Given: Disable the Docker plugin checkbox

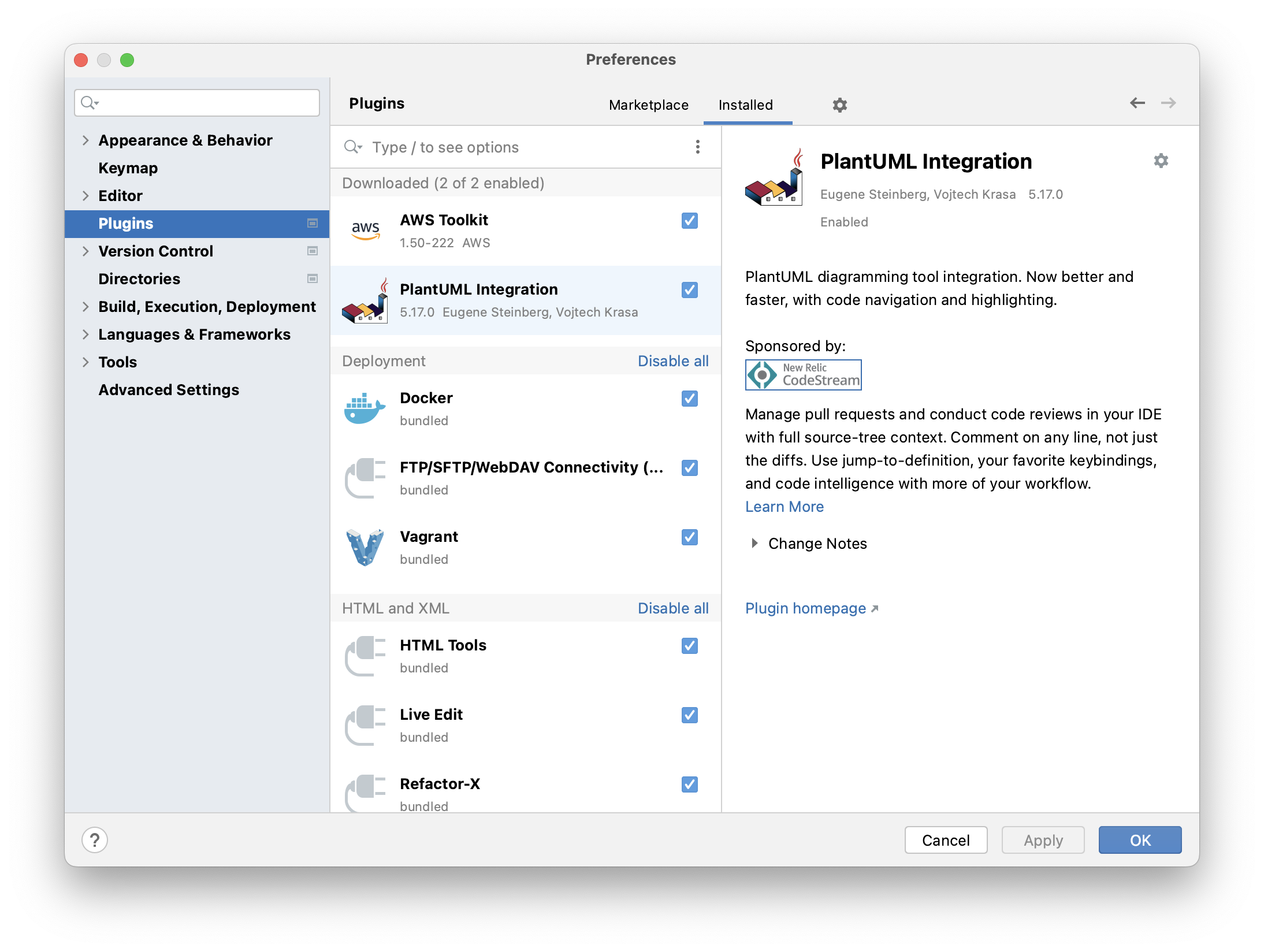Looking at the screenshot, I should (x=689, y=399).
